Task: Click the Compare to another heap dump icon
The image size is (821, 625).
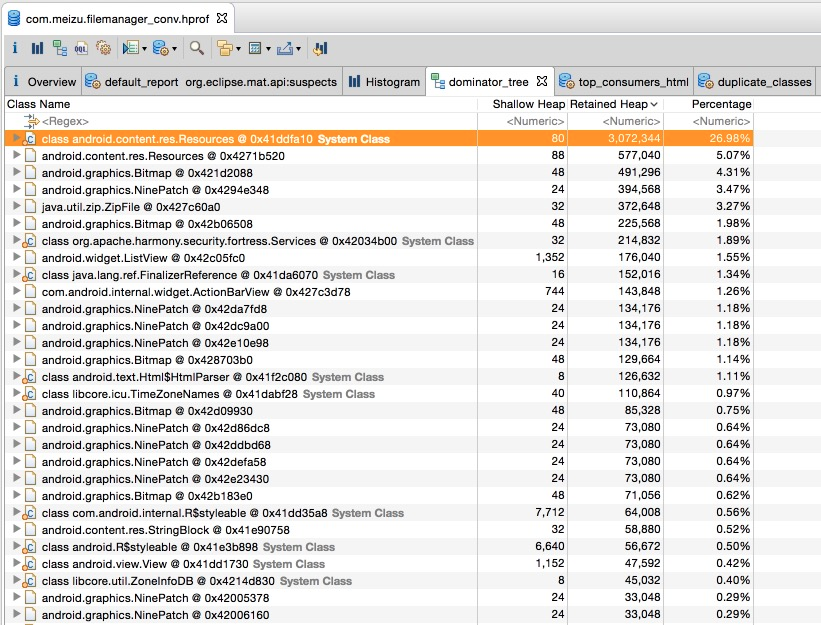Action: tap(321, 48)
